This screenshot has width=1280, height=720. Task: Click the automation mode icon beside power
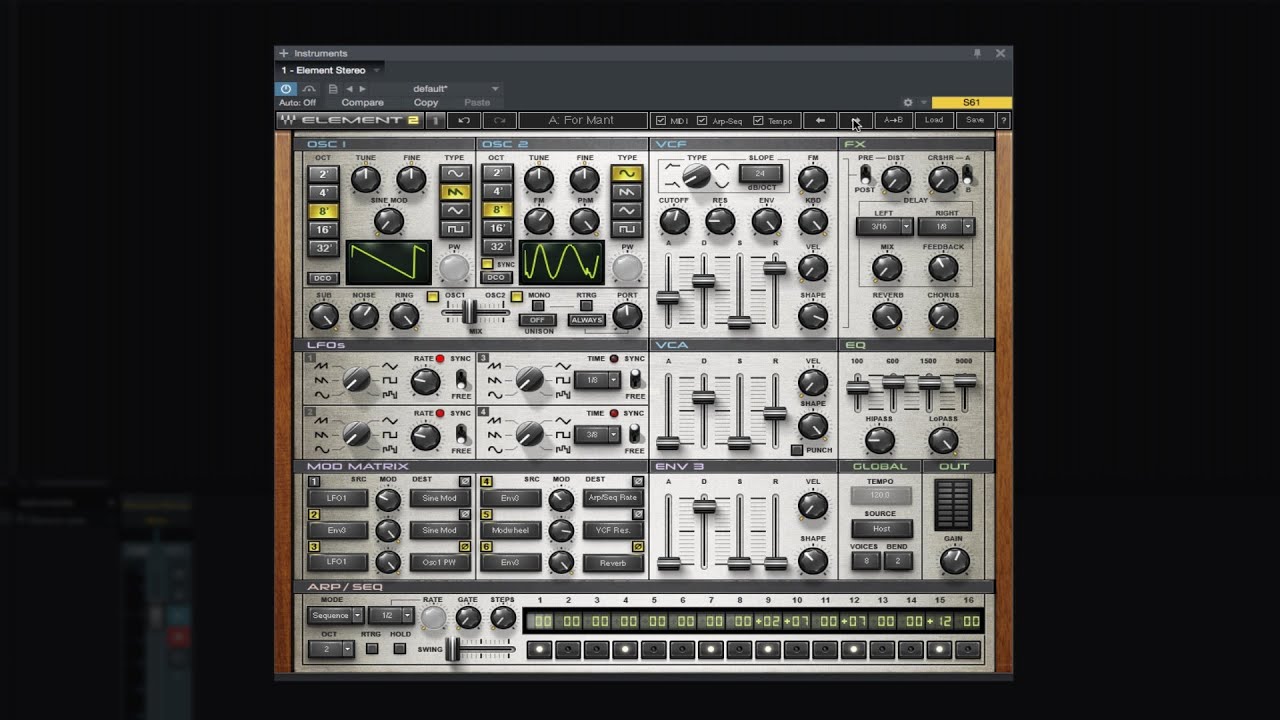point(309,89)
